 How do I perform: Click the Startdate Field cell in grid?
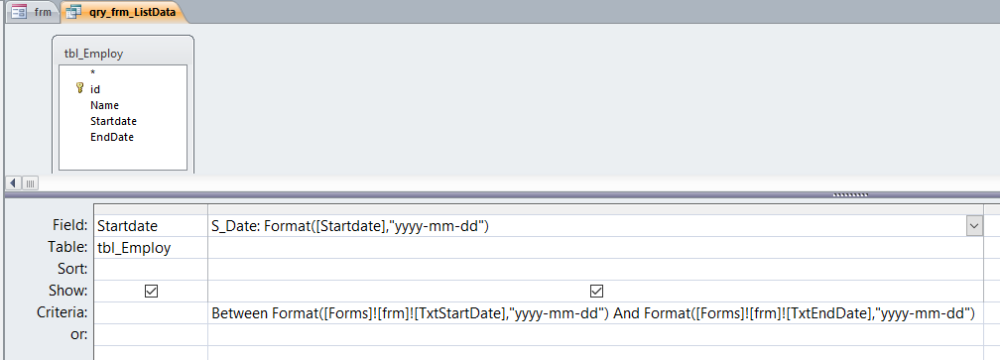[151, 226]
